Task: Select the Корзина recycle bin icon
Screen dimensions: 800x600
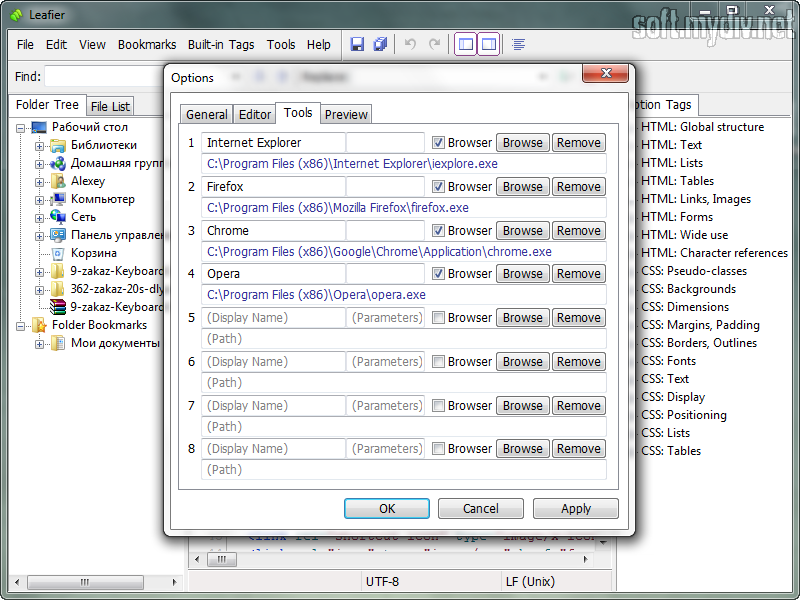Action: pyautogui.click(x=58, y=253)
